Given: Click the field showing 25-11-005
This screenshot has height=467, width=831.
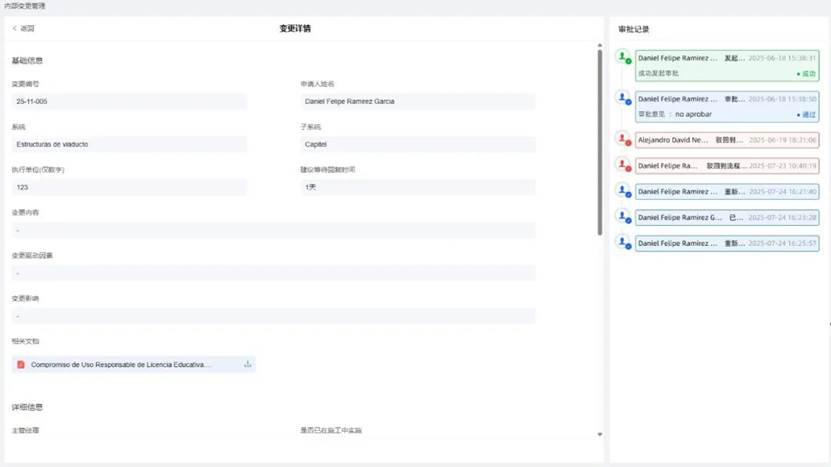Looking at the screenshot, I should [129, 101].
